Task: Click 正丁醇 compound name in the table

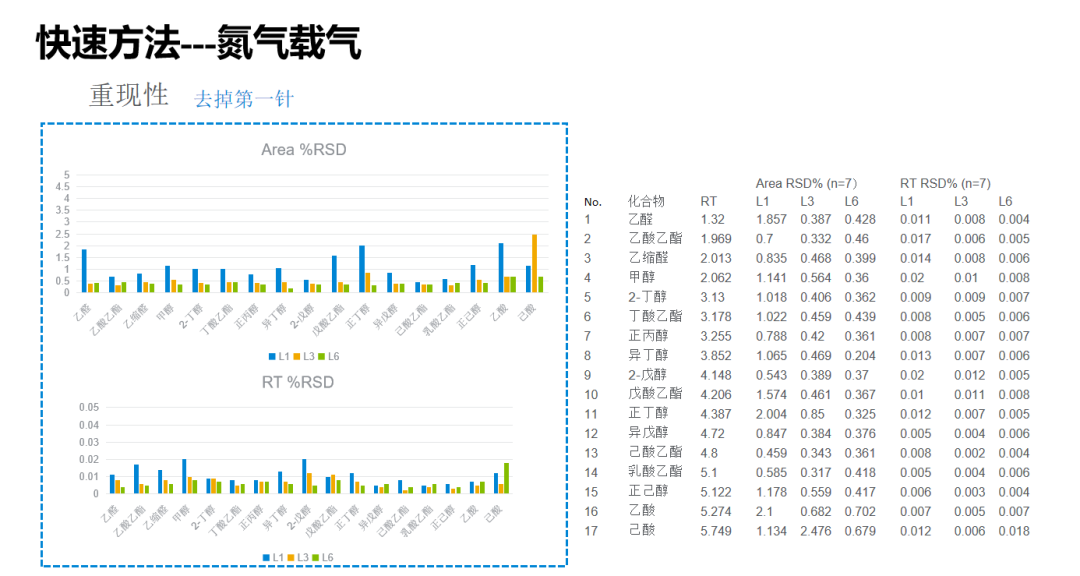Action: point(648,413)
